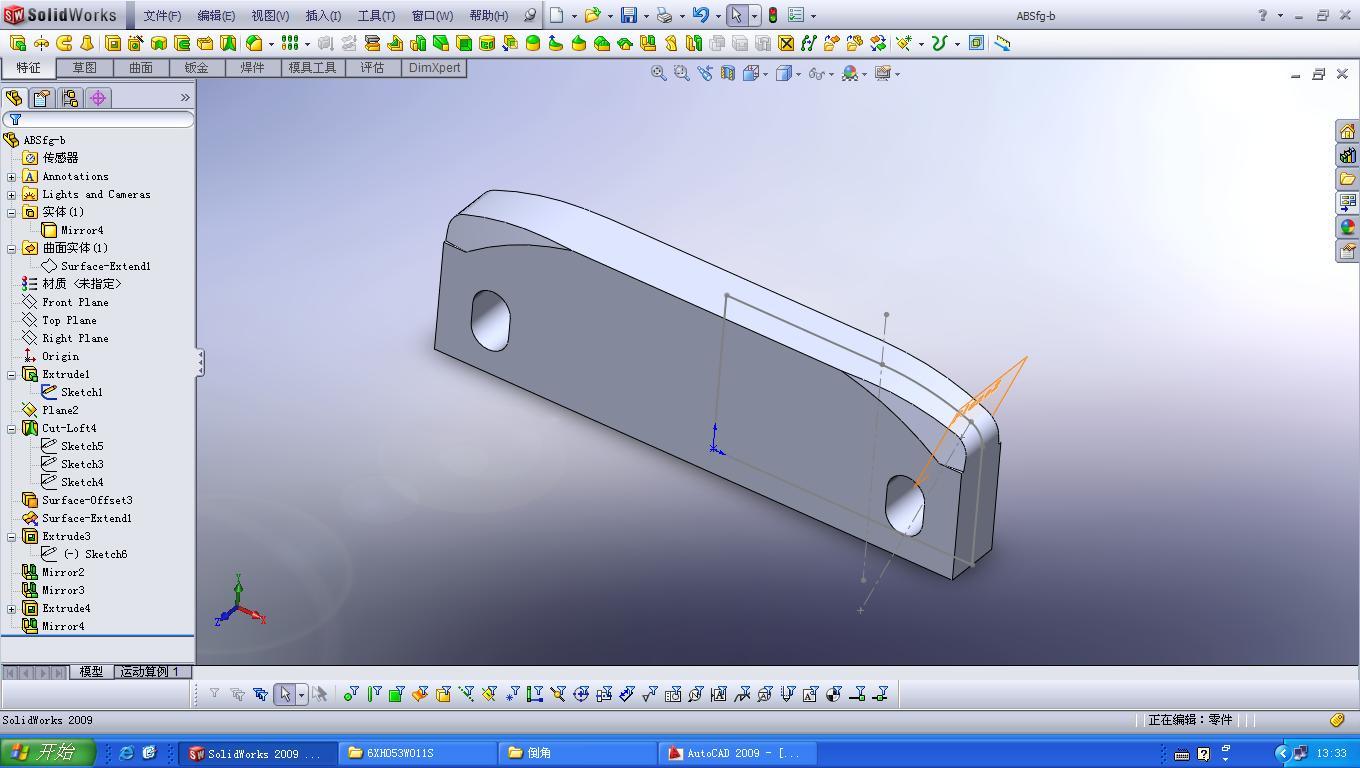The width and height of the screenshot is (1360, 768).
Task: Click the Rebuild traffic light icon
Action: click(x=772, y=15)
